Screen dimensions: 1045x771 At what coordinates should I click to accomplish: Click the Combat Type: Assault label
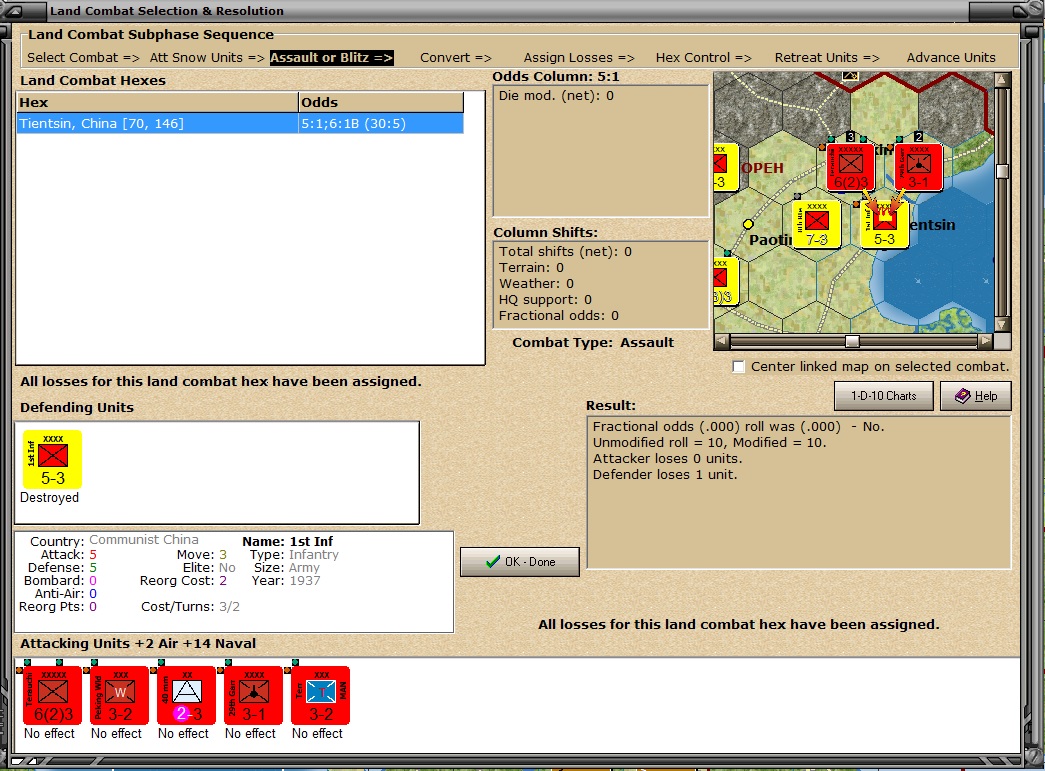click(593, 343)
